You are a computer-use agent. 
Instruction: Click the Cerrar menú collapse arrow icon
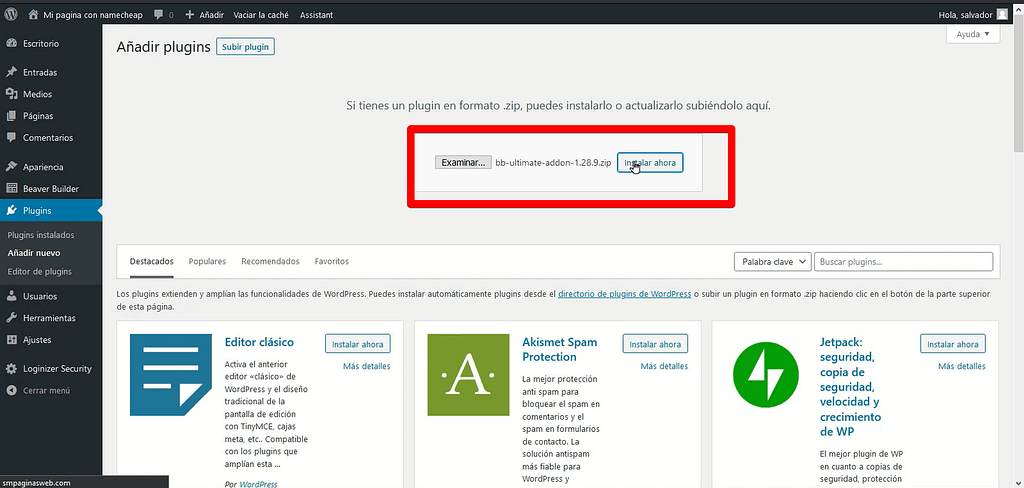[x=11, y=391]
